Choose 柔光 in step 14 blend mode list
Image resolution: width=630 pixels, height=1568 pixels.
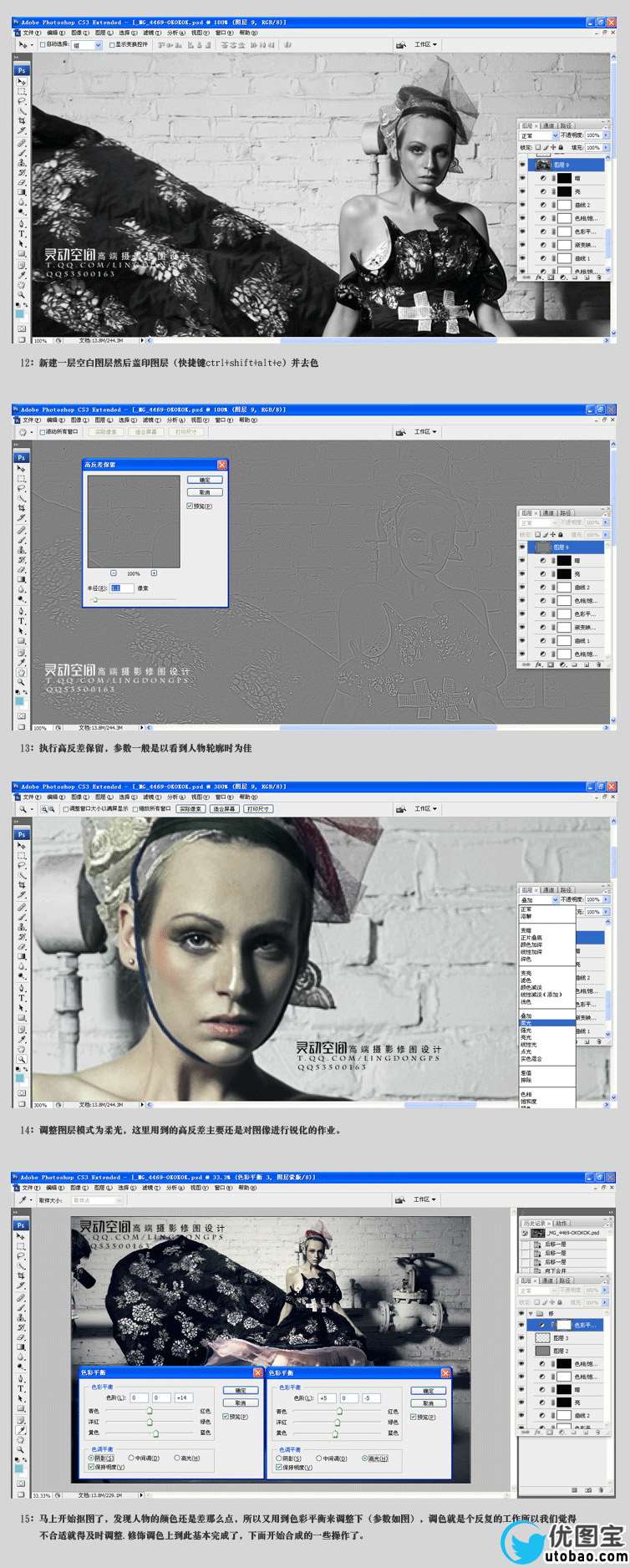pos(547,1023)
